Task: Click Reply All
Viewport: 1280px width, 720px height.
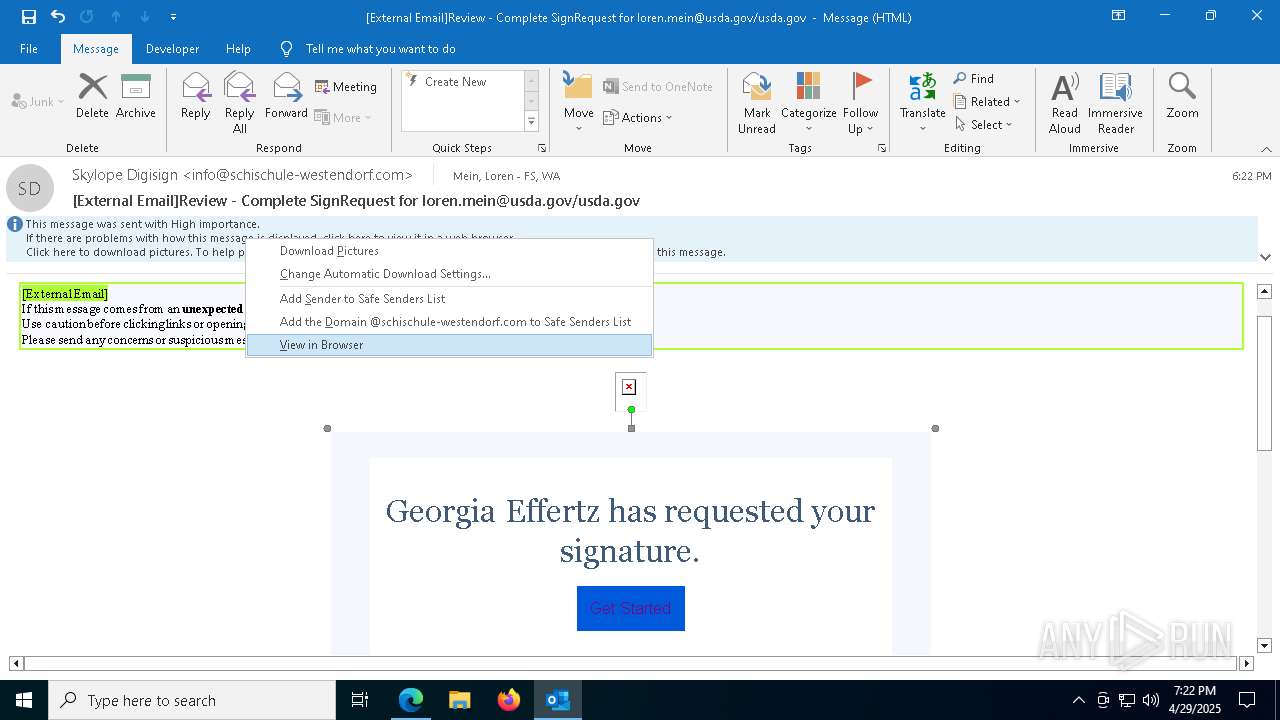Action: pyautogui.click(x=240, y=102)
